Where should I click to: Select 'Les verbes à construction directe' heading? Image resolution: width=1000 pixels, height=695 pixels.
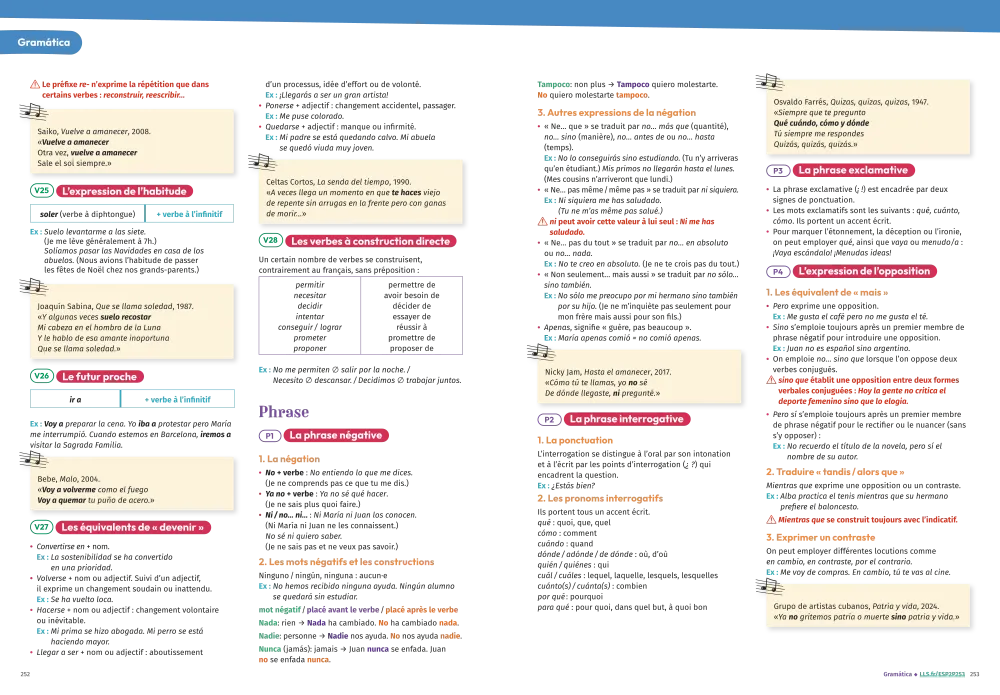coord(369,241)
